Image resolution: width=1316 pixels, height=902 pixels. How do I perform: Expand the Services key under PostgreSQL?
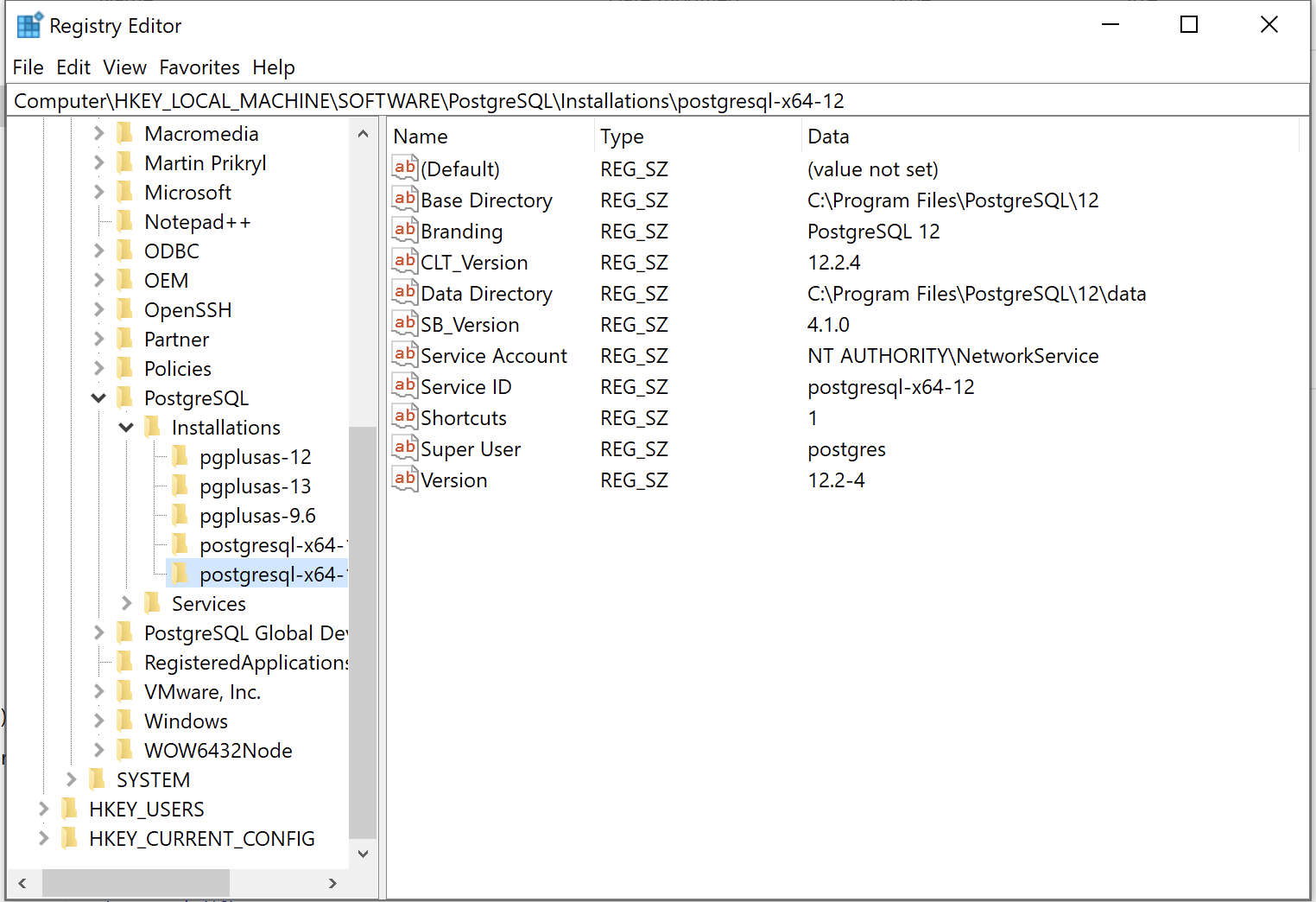126,603
